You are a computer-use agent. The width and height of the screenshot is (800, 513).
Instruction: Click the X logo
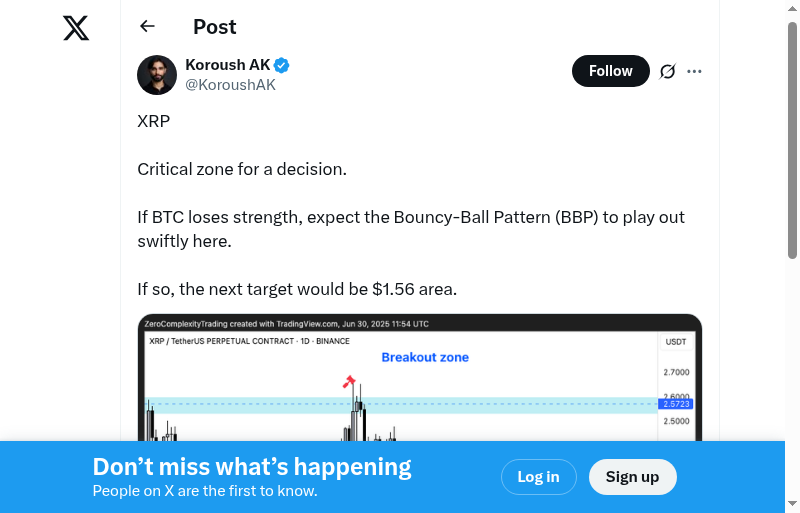click(x=76, y=28)
